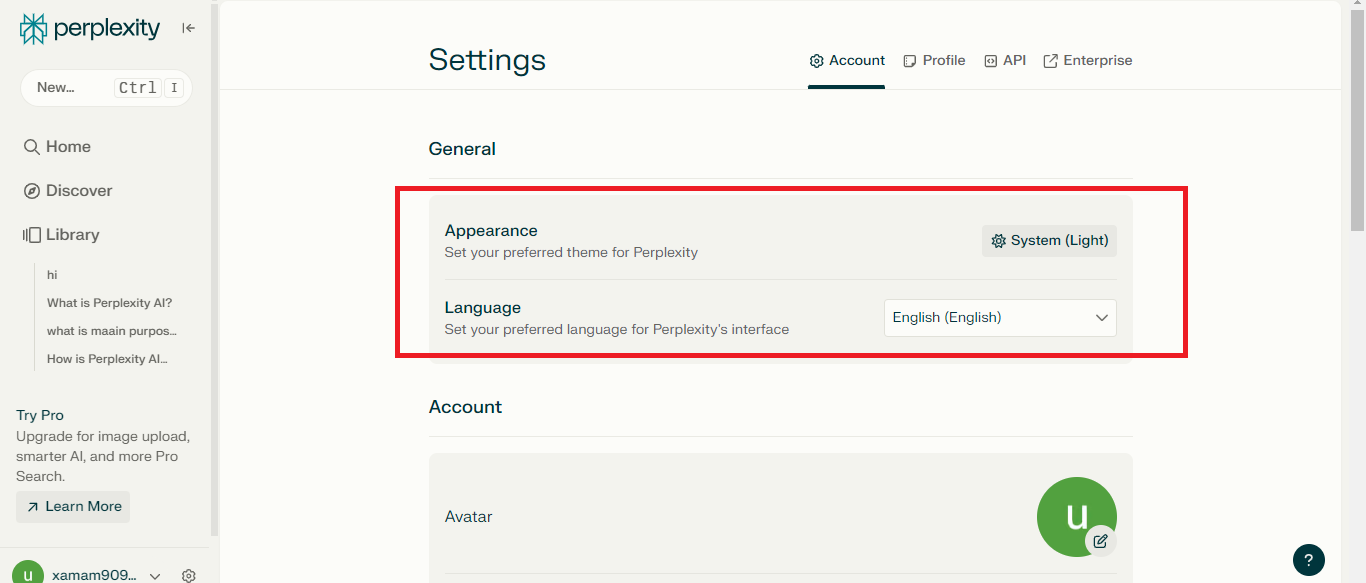Viewport: 1366px width, 583px height.
Task: Expand the user account chevron near xamam909
Action: (x=155, y=576)
